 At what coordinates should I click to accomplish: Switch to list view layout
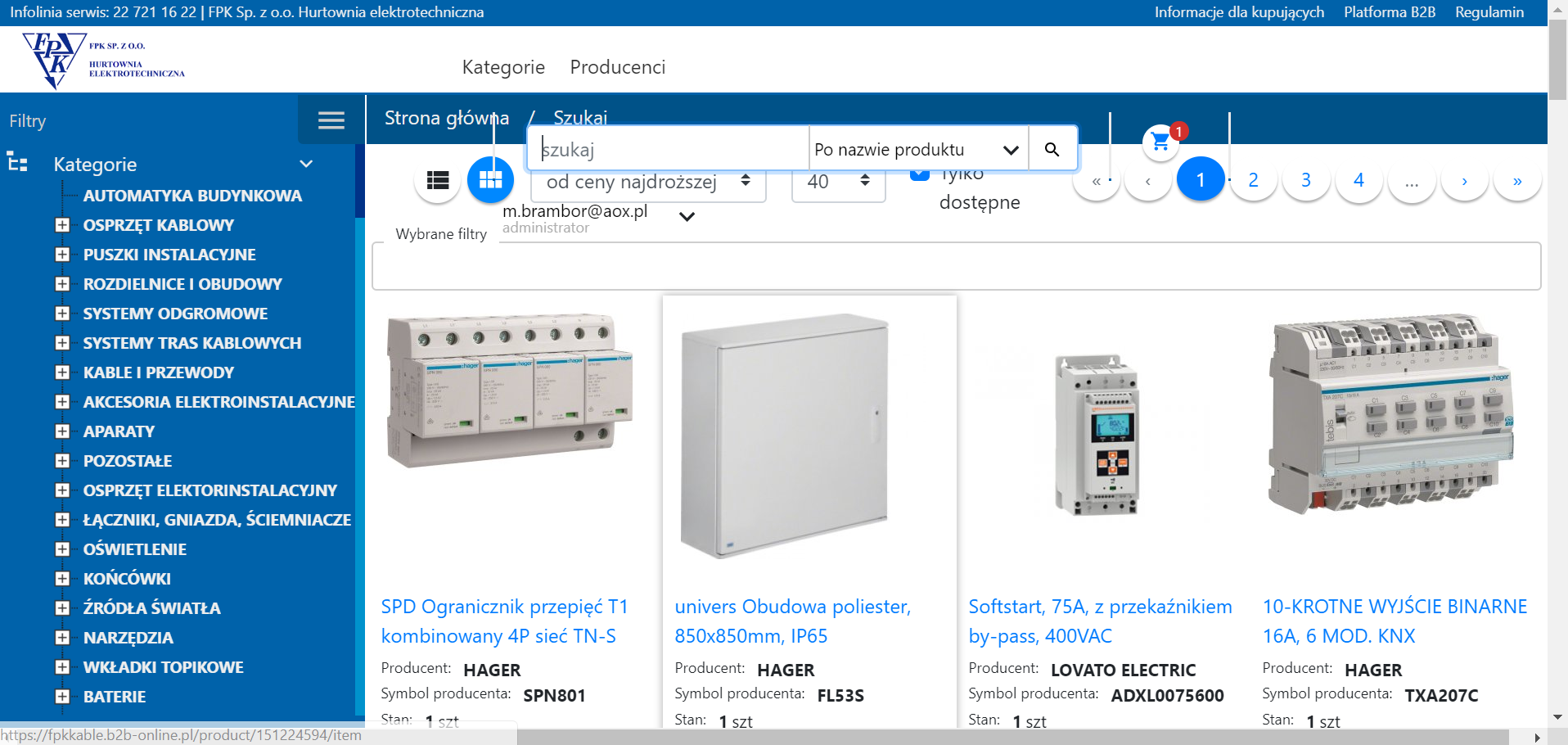pyautogui.click(x=438, y=180)
